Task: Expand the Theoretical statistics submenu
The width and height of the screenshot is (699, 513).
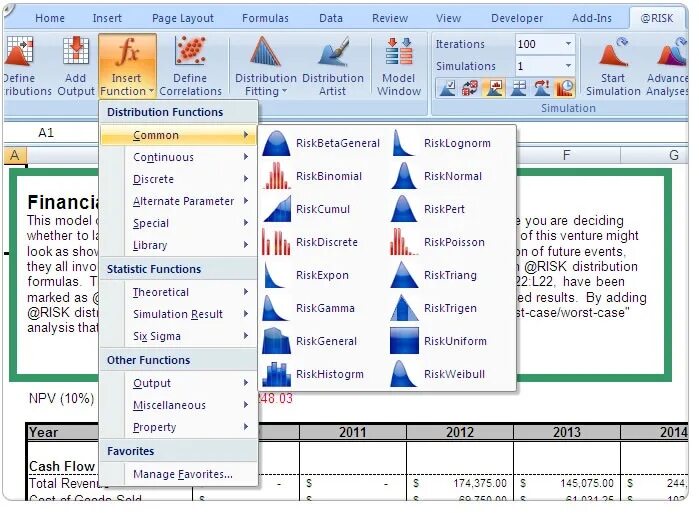Action: click(178, 292)
